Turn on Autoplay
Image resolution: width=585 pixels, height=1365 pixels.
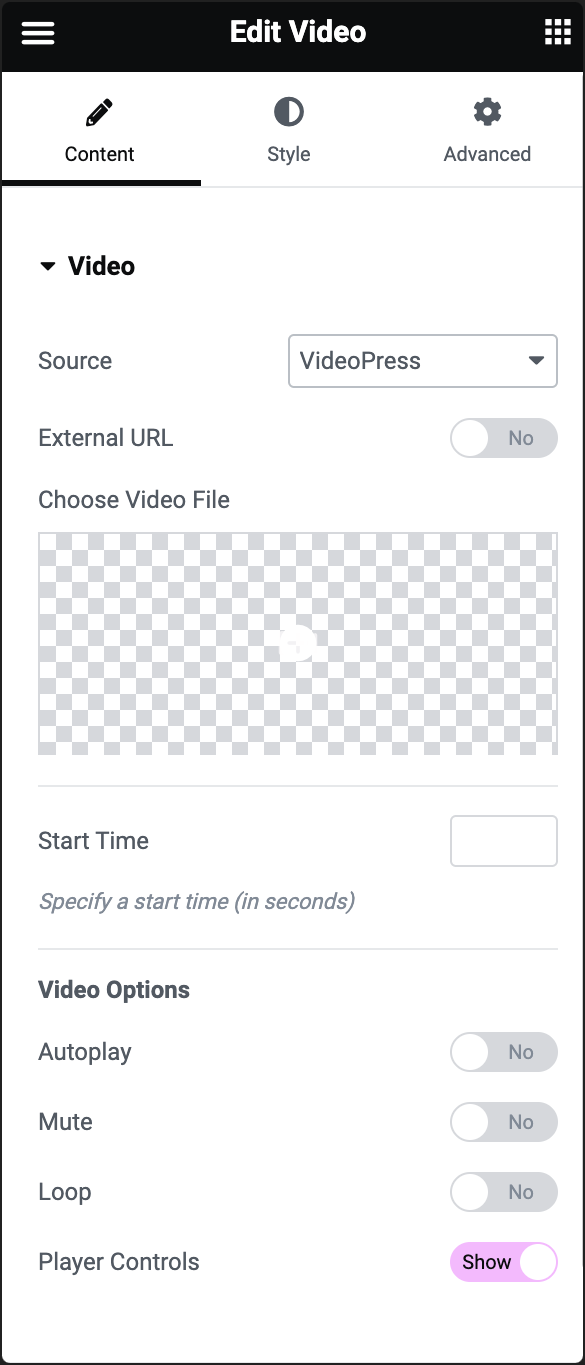(x=504, y=1052)
